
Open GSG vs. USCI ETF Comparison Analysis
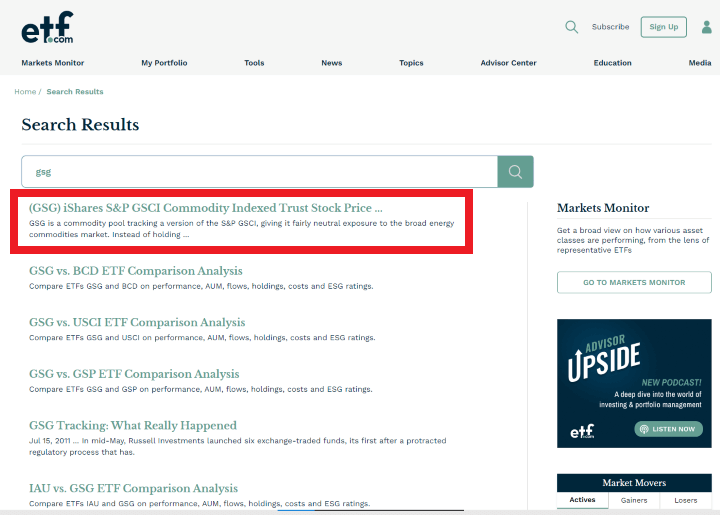point(137,322)
